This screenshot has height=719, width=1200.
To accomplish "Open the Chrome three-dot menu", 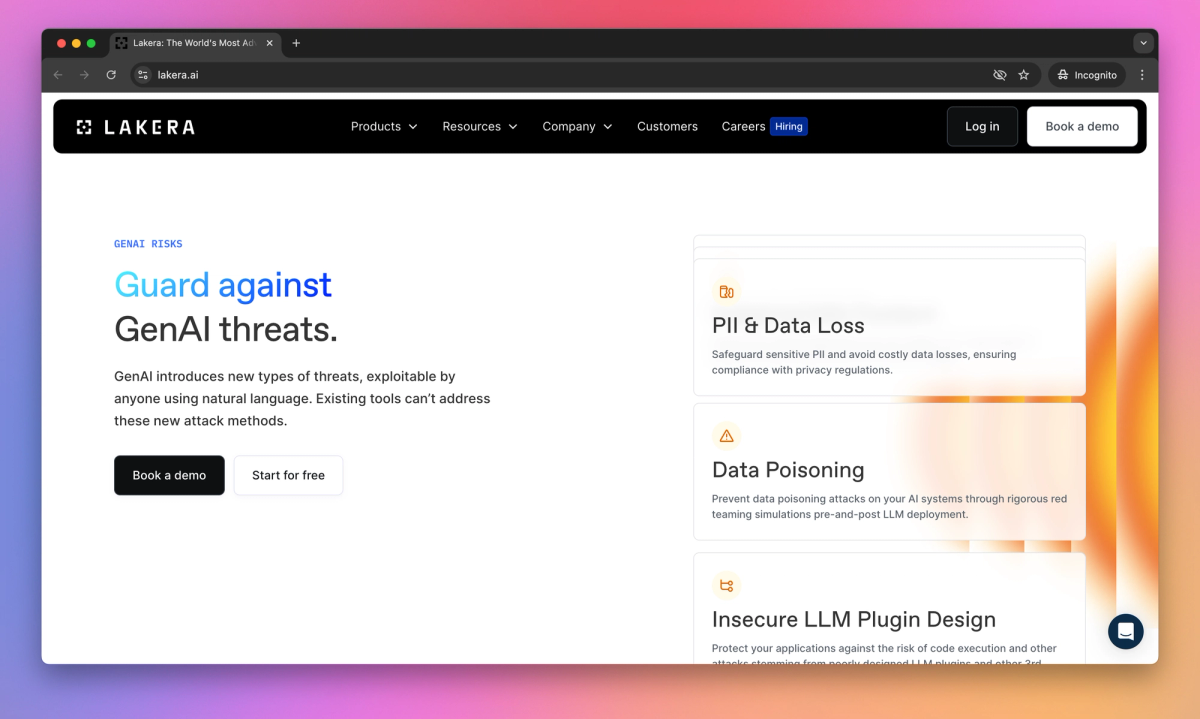I will coord(1142,75).
